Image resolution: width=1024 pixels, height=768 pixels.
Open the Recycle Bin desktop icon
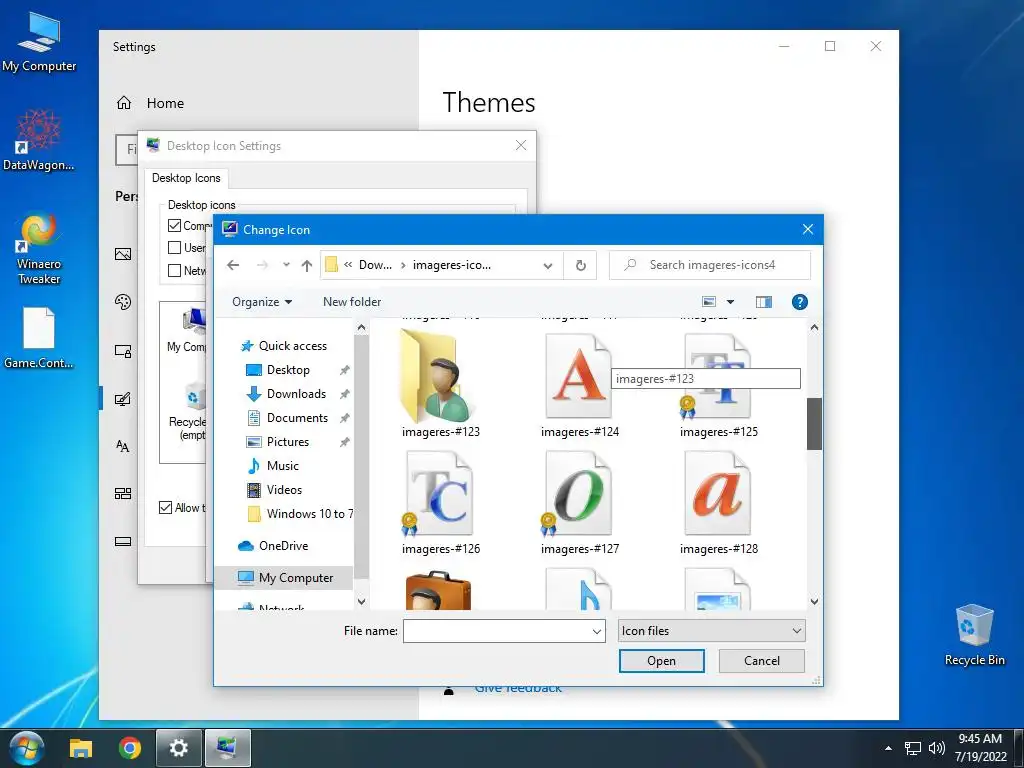click(974, 635)
